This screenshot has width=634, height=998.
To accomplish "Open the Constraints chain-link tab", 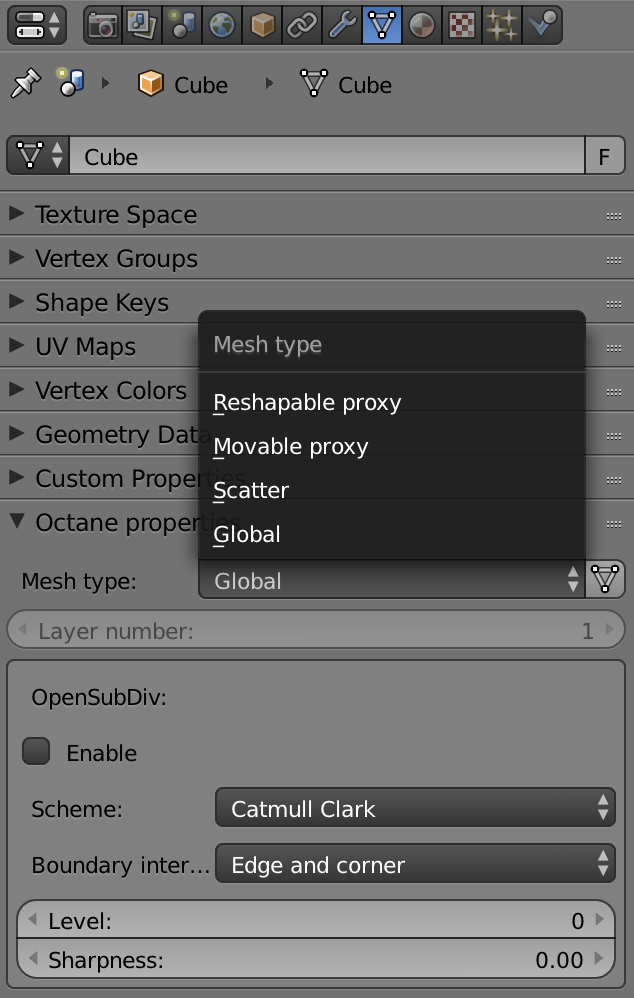I will pos(301,25).
